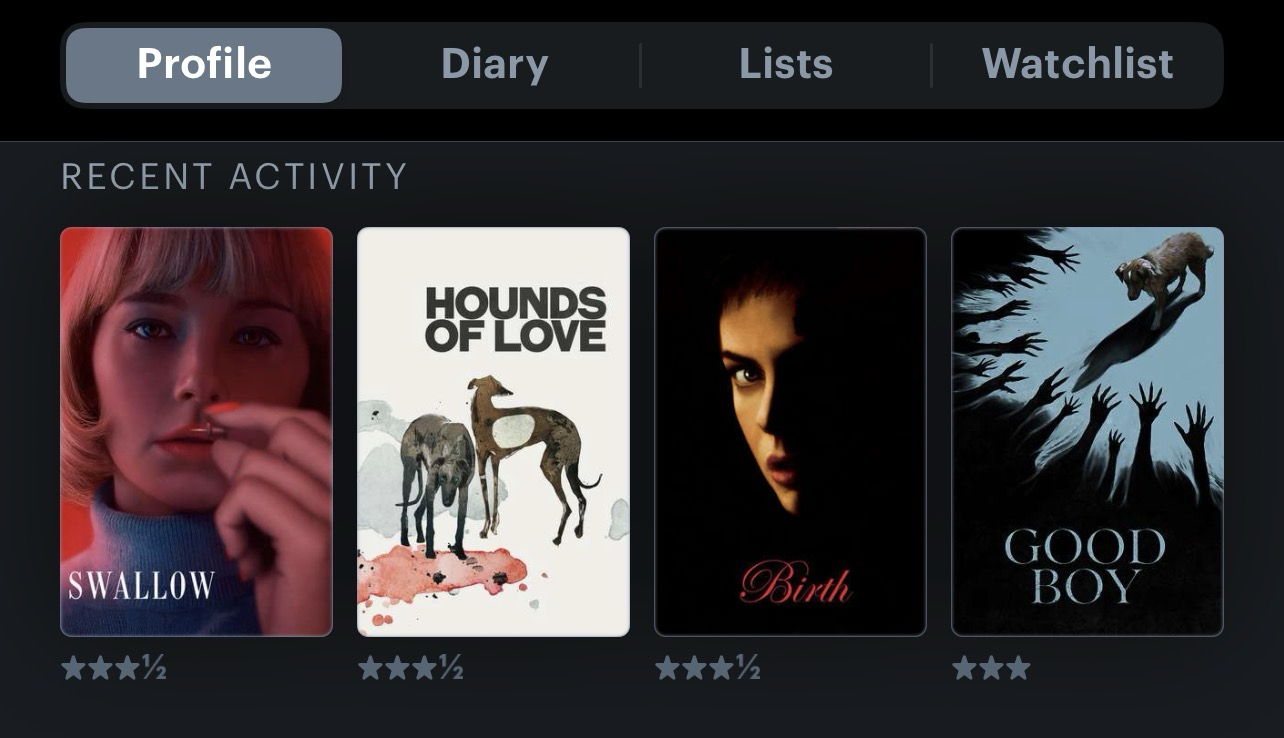
Task: Tap the Recent Activity section header
Action: pos(234,177)
